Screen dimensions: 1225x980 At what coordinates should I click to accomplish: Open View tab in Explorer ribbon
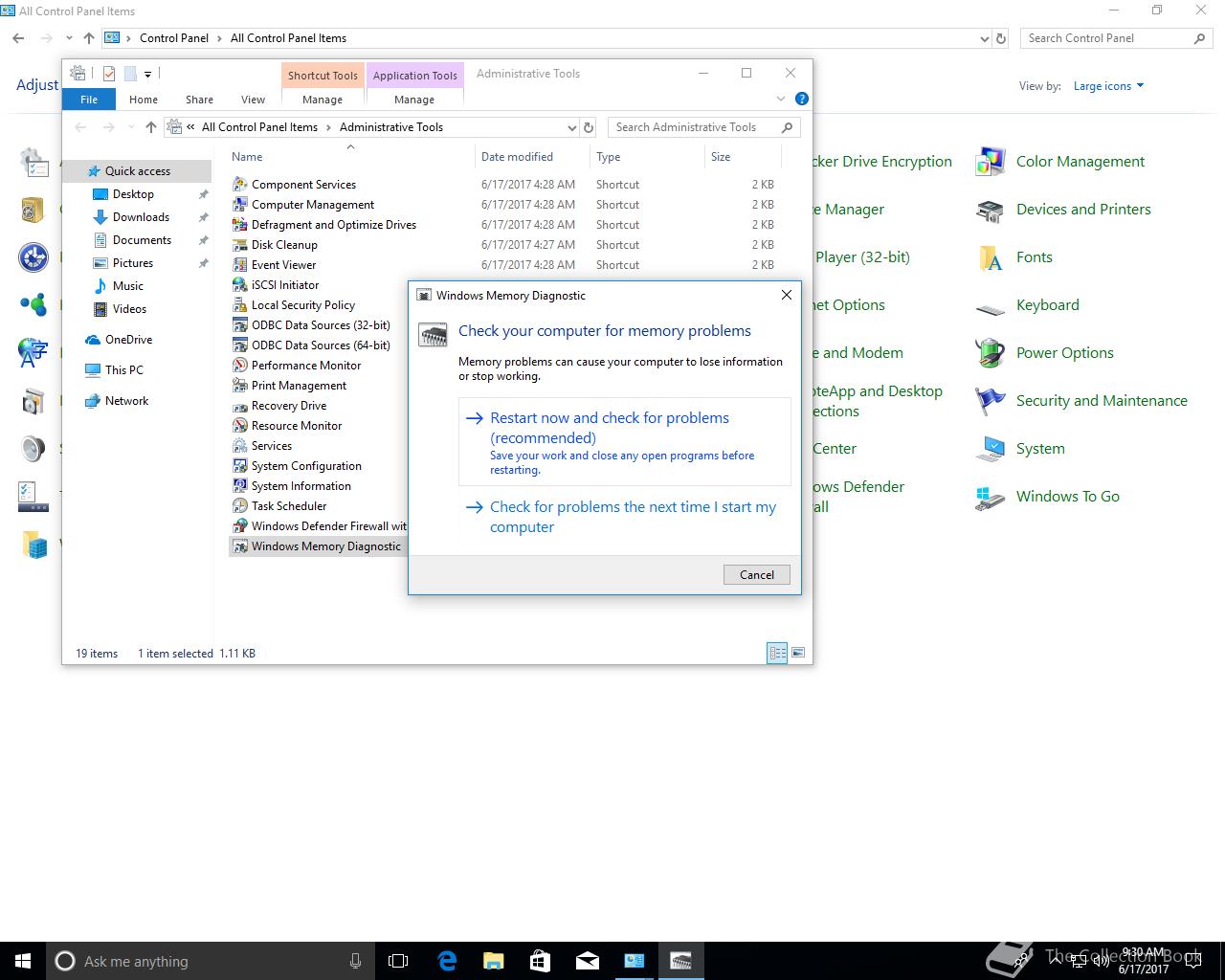pos(253,100)
